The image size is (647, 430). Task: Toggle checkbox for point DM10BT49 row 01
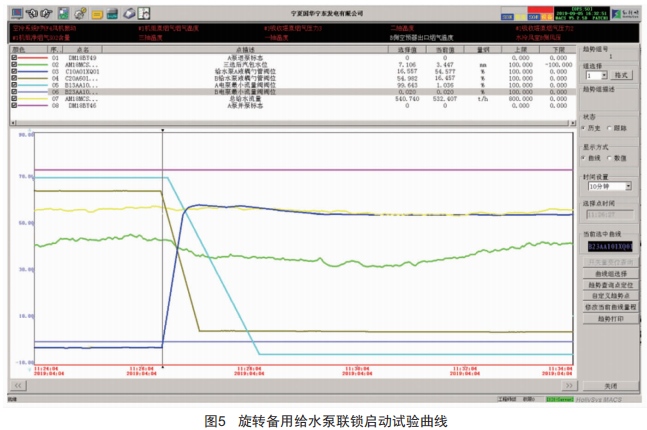13,58
